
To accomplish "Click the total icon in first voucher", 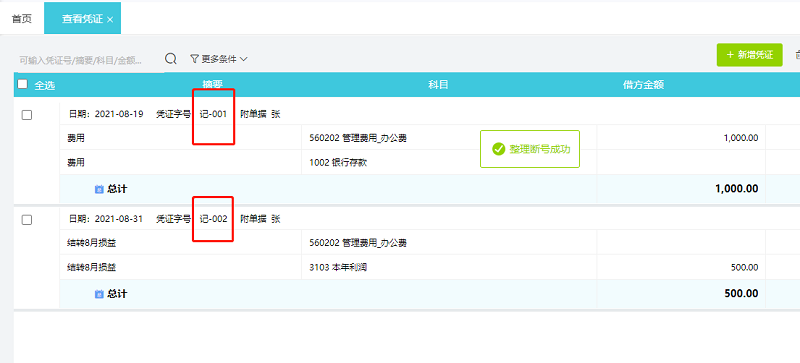I will tap(99, 189).
